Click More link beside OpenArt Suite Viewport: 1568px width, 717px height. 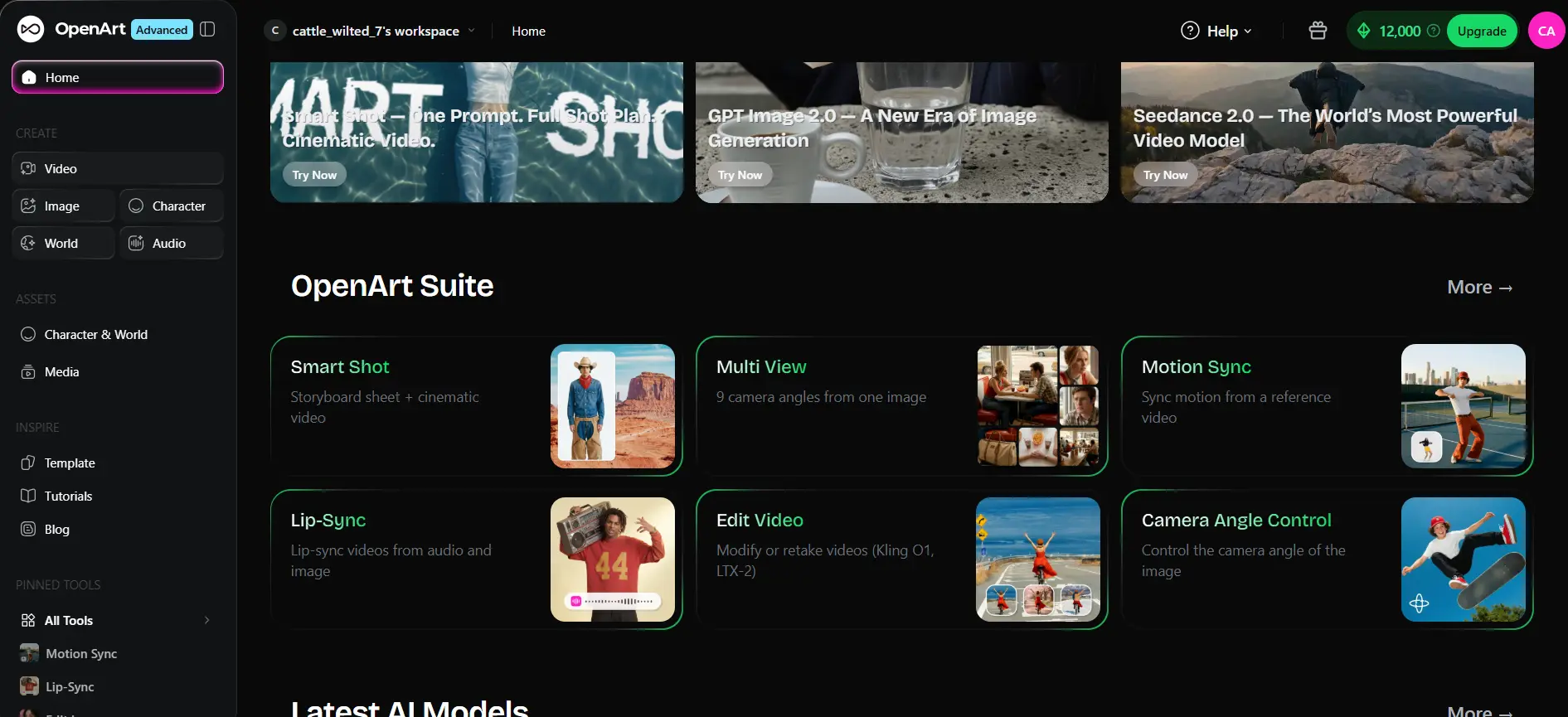coord(1480,287)
